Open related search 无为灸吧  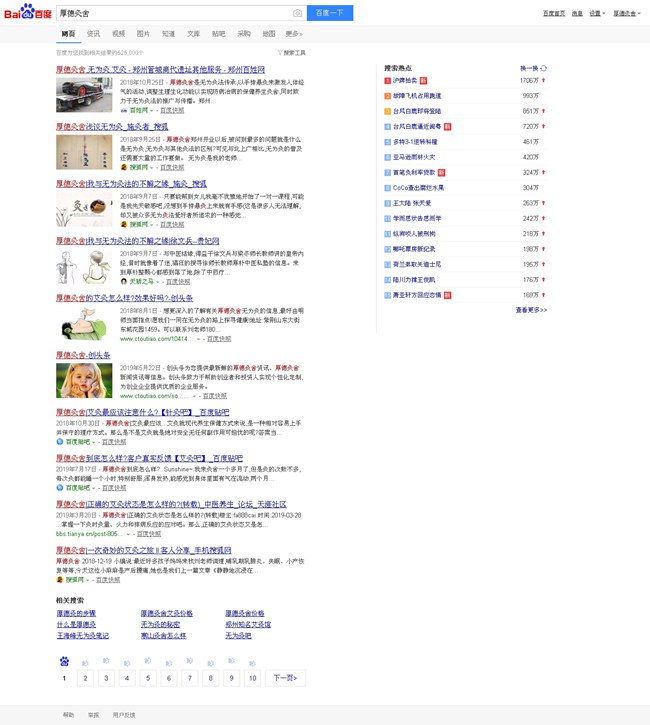click(x=238, y=636)
